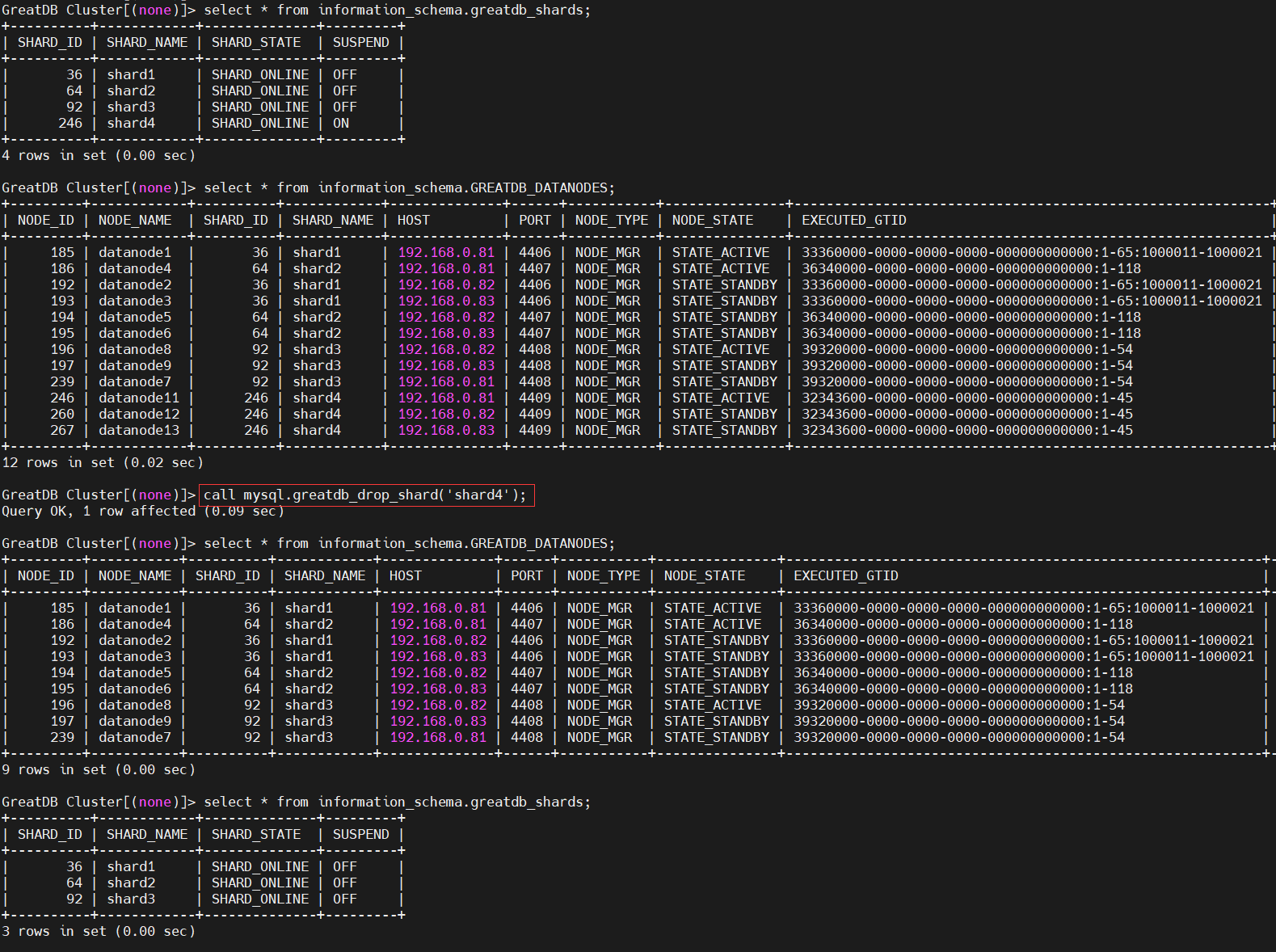Image resolution: width=1276 pixels, height=952 pixels.
Task: Click the '9 rows in set (0.00 sec)' line
Action: [x=99, y=769]
